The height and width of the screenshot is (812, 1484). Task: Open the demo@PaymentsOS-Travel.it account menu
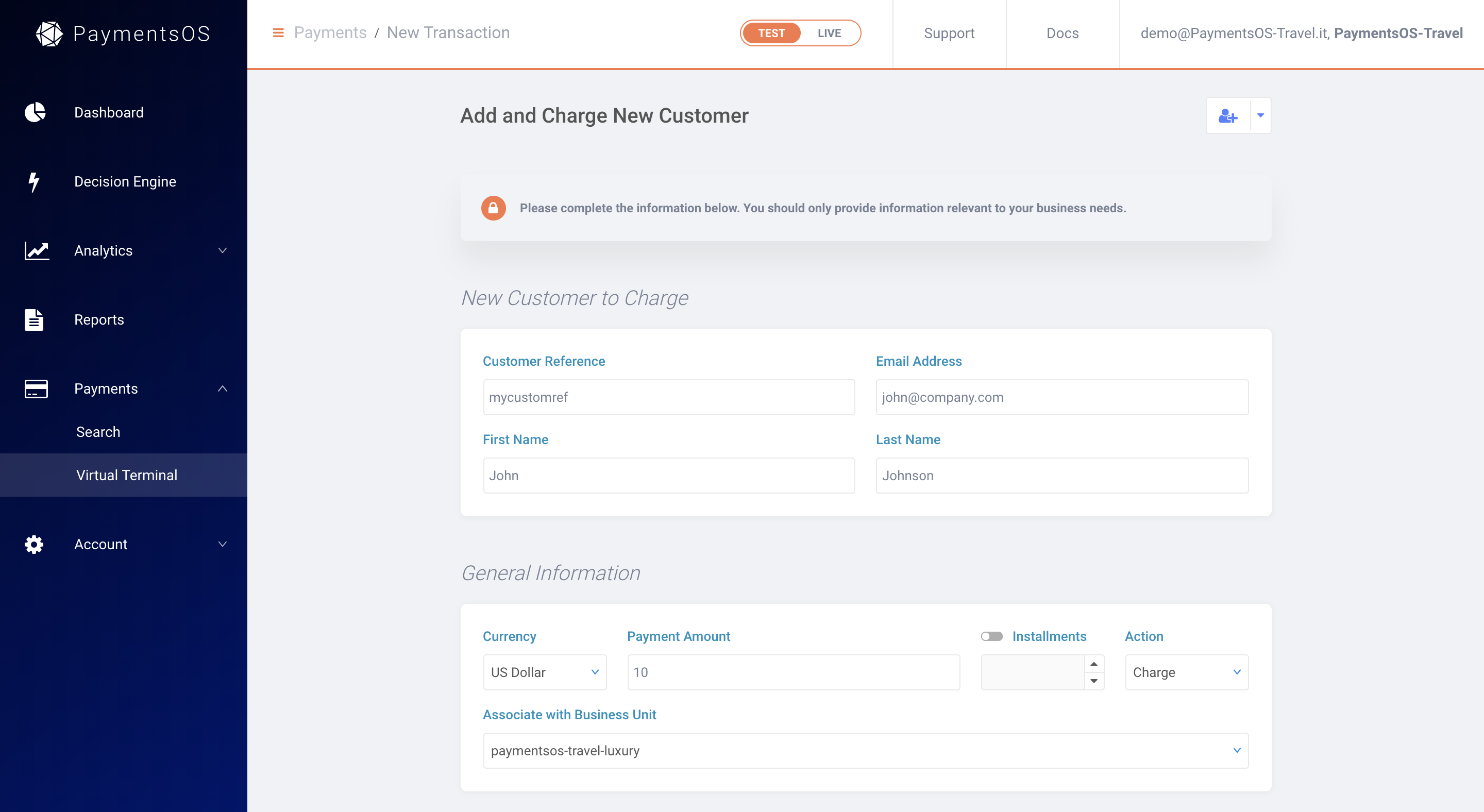(1302, 33)
